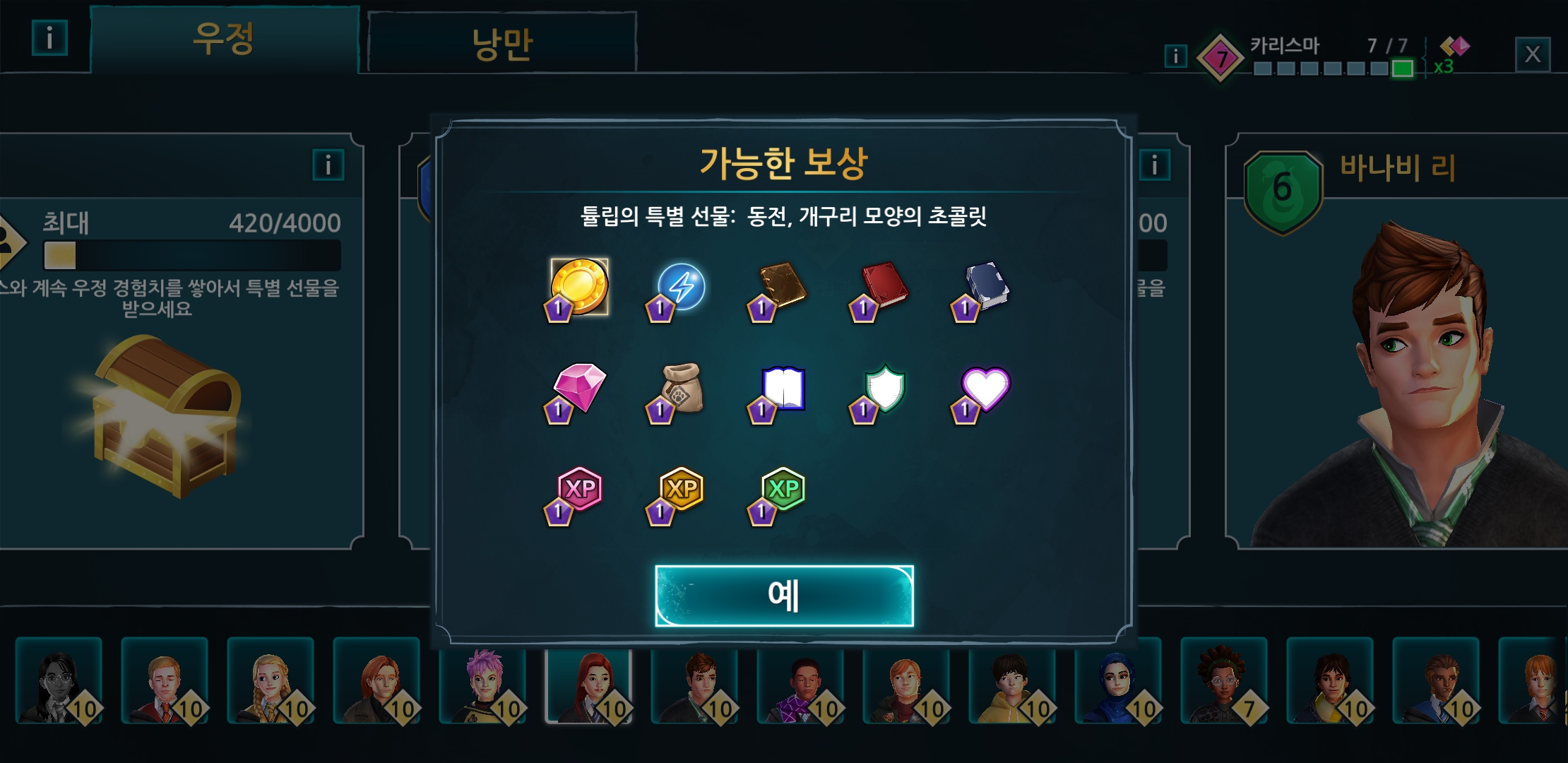Open the info icon beside 카리스마
The width and height of the screenshot is (1568, 763).
coord(1175,56)
